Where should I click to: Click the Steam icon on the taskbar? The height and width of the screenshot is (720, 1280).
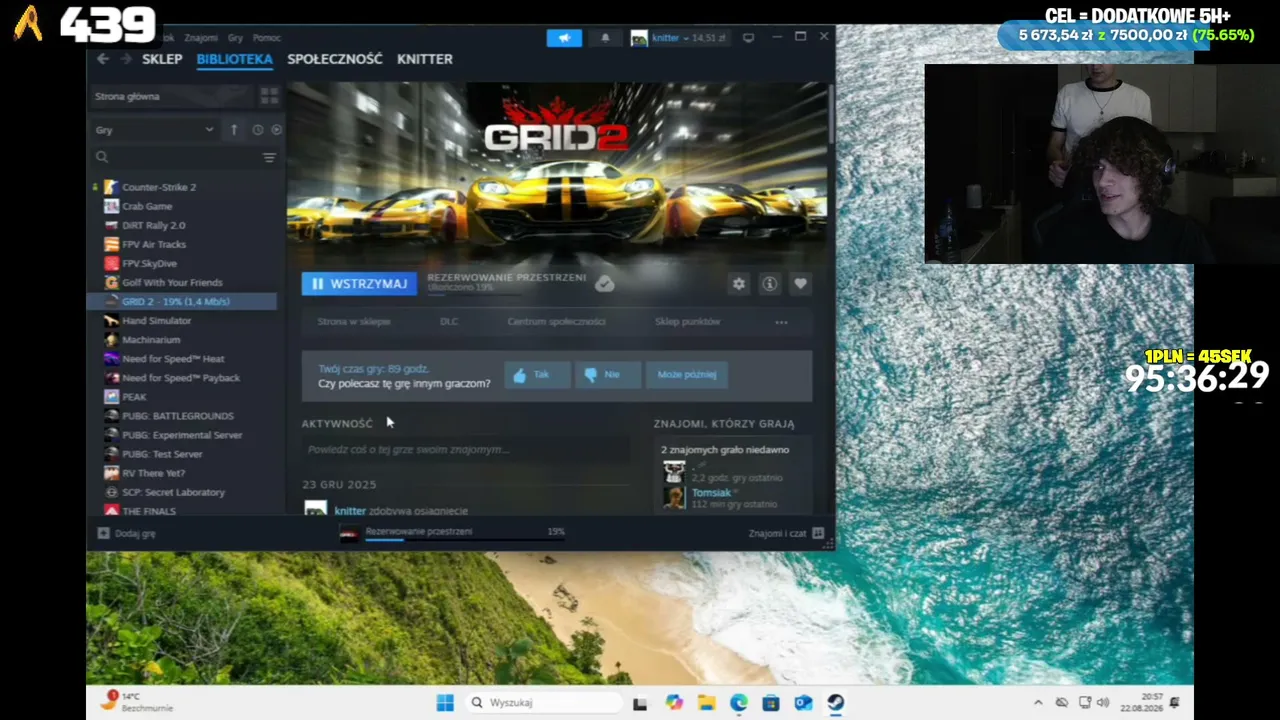pyautogui.click(x=835, y=703)
